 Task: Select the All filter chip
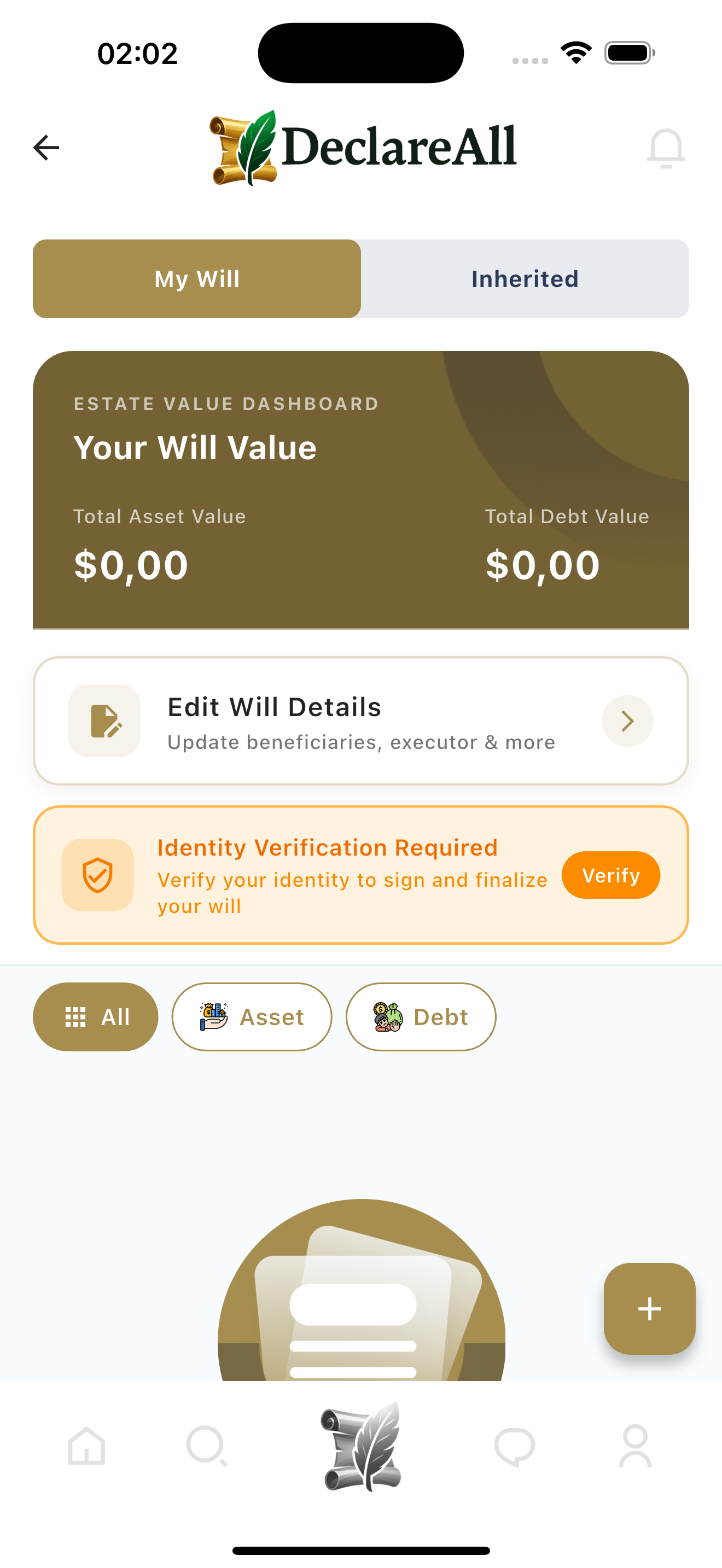click(96, 1016)
